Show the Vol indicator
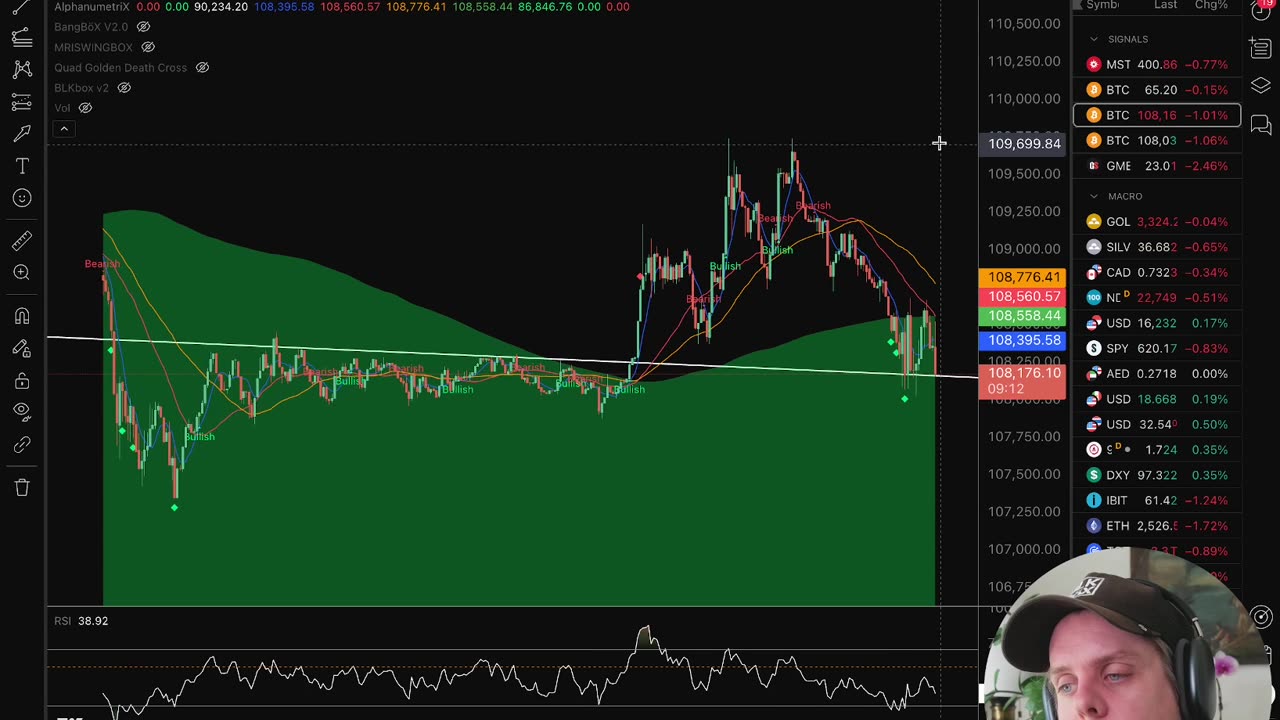The height and width of the screenshot is (720, 1280). click(85, 108)
